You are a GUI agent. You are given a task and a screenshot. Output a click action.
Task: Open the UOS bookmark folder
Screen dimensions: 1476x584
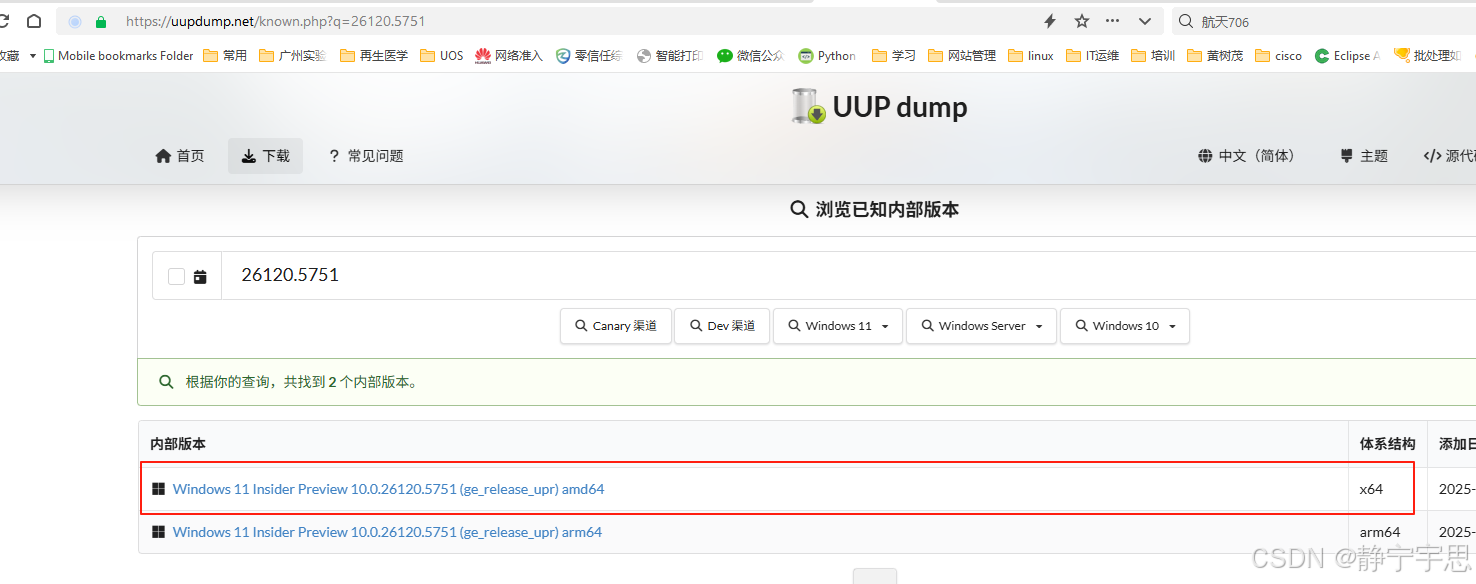pyautogui.click(x=441, y=56)
